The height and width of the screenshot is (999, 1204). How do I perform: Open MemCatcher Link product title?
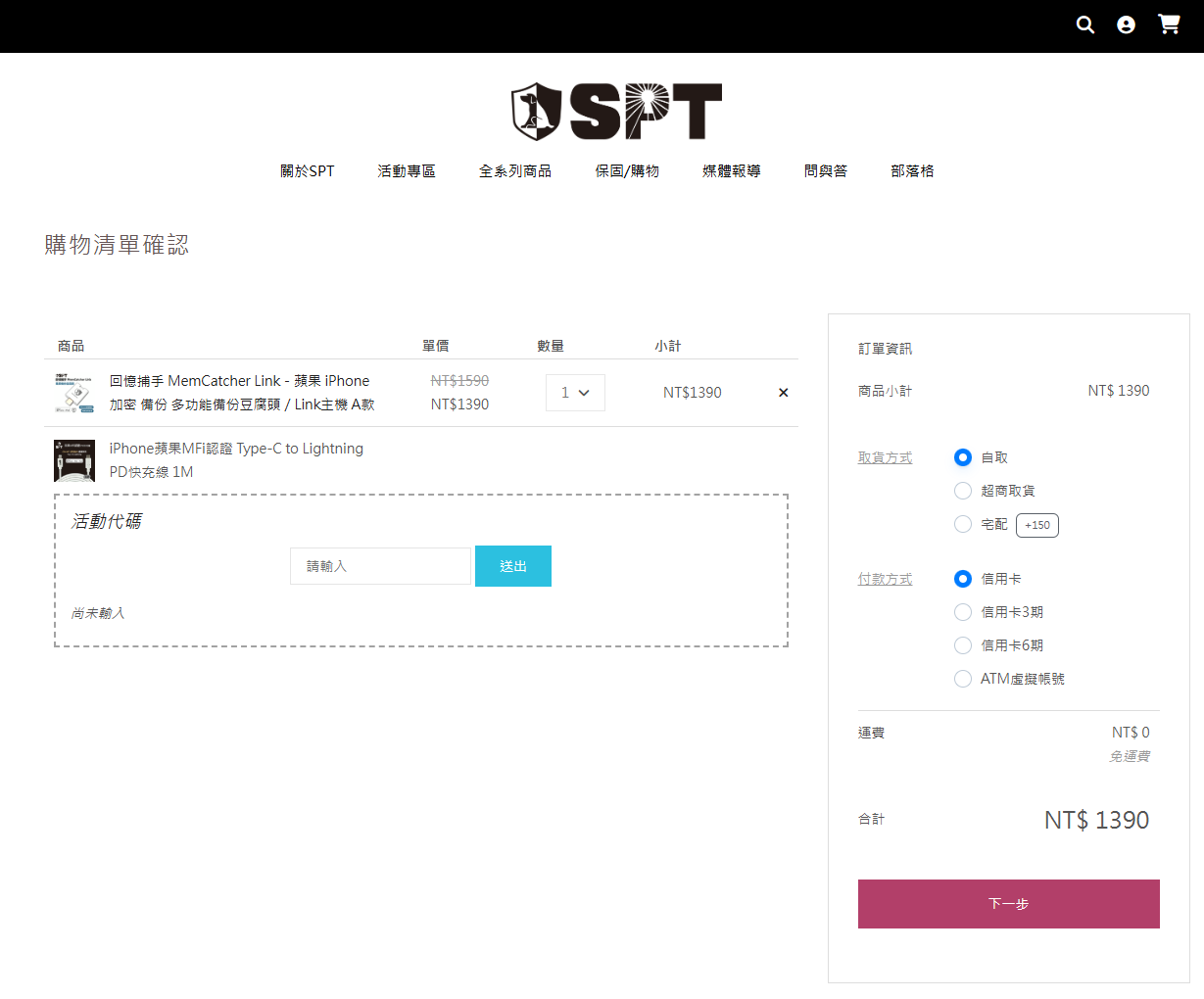point(242,393)
